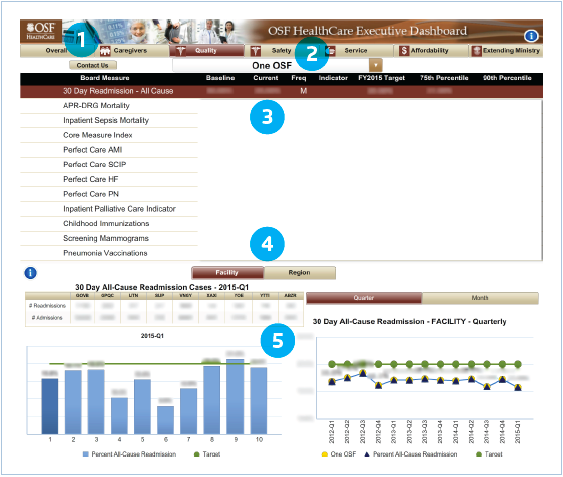Click the Current column header
Image resolution: width=563 pixels, height=477 pixels.
click(x=266, y=78)
